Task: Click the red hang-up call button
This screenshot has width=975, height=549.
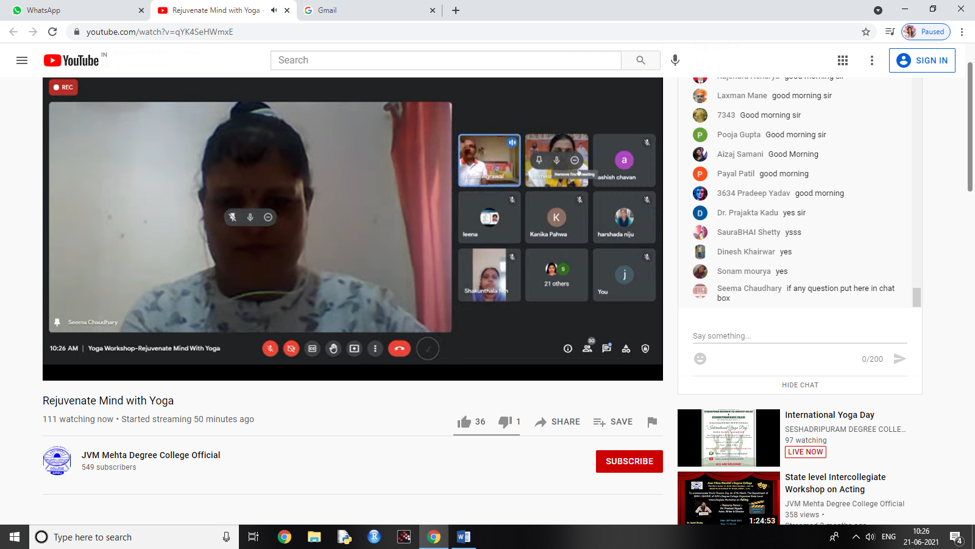Action: pos(399,349)
